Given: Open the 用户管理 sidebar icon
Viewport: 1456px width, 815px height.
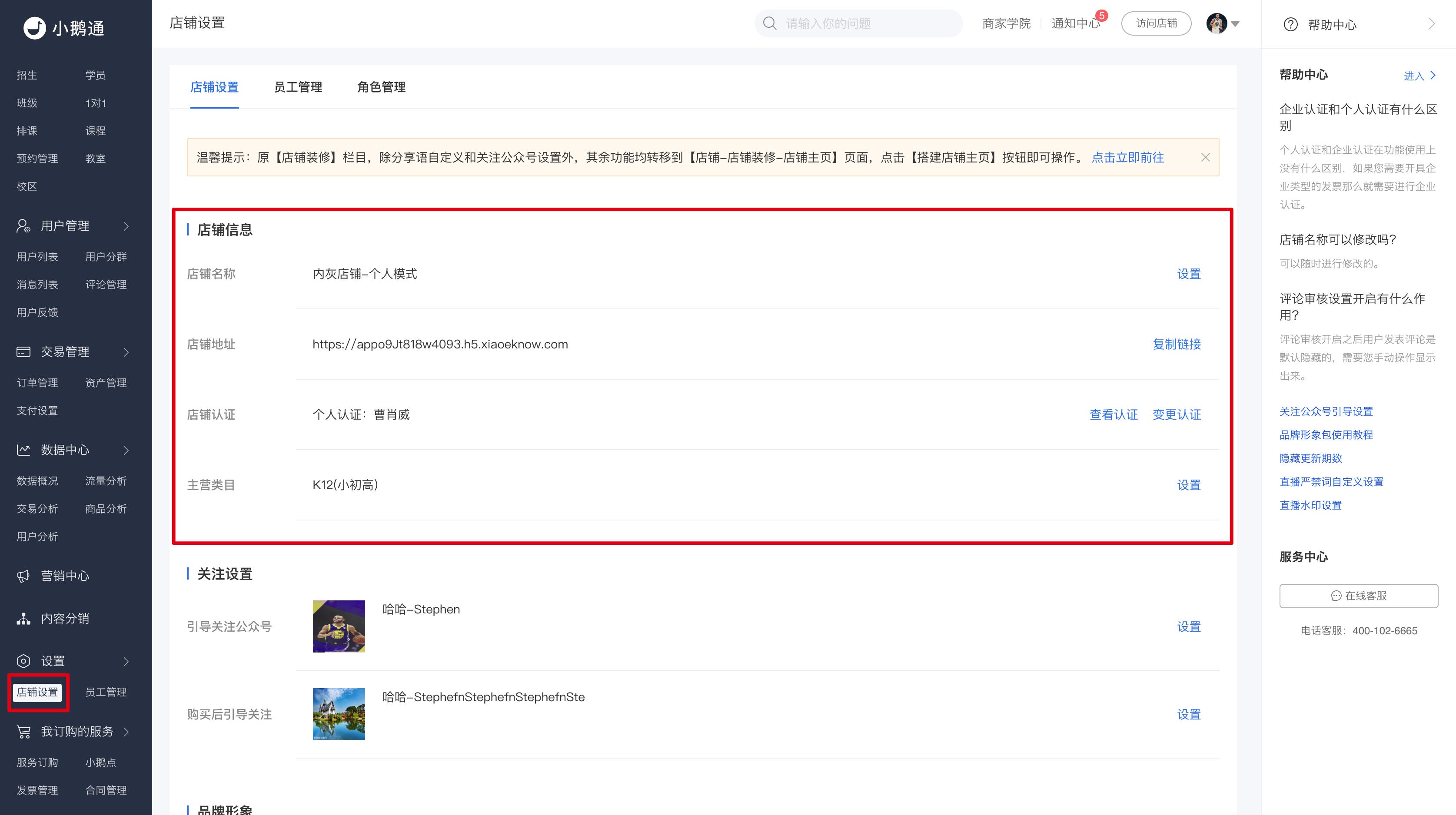Looking at the screenshot, I should tap(23, 226).
